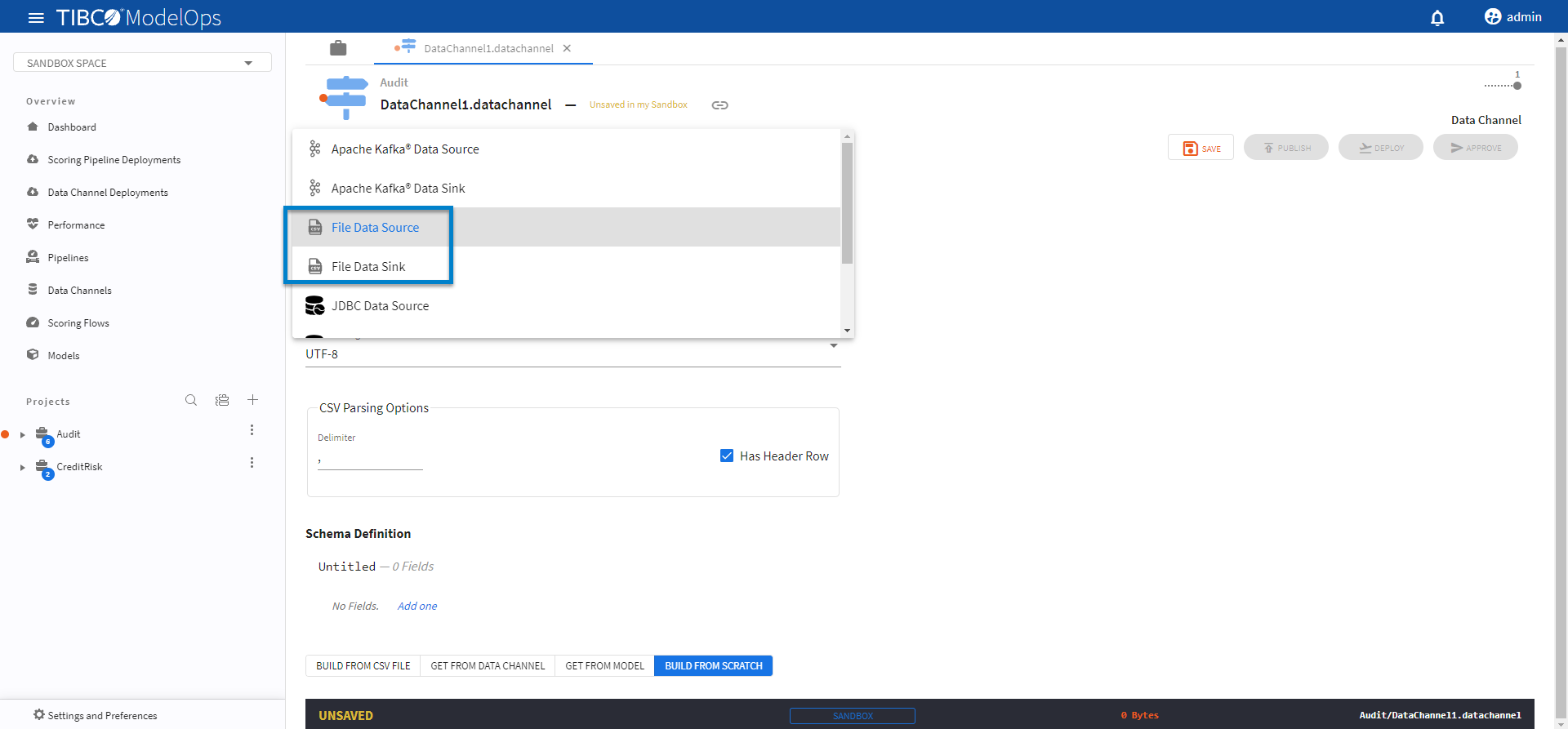Open Pipelines from sidebar
This screenshot has height=729, width=1568.
tap(68, 257)
